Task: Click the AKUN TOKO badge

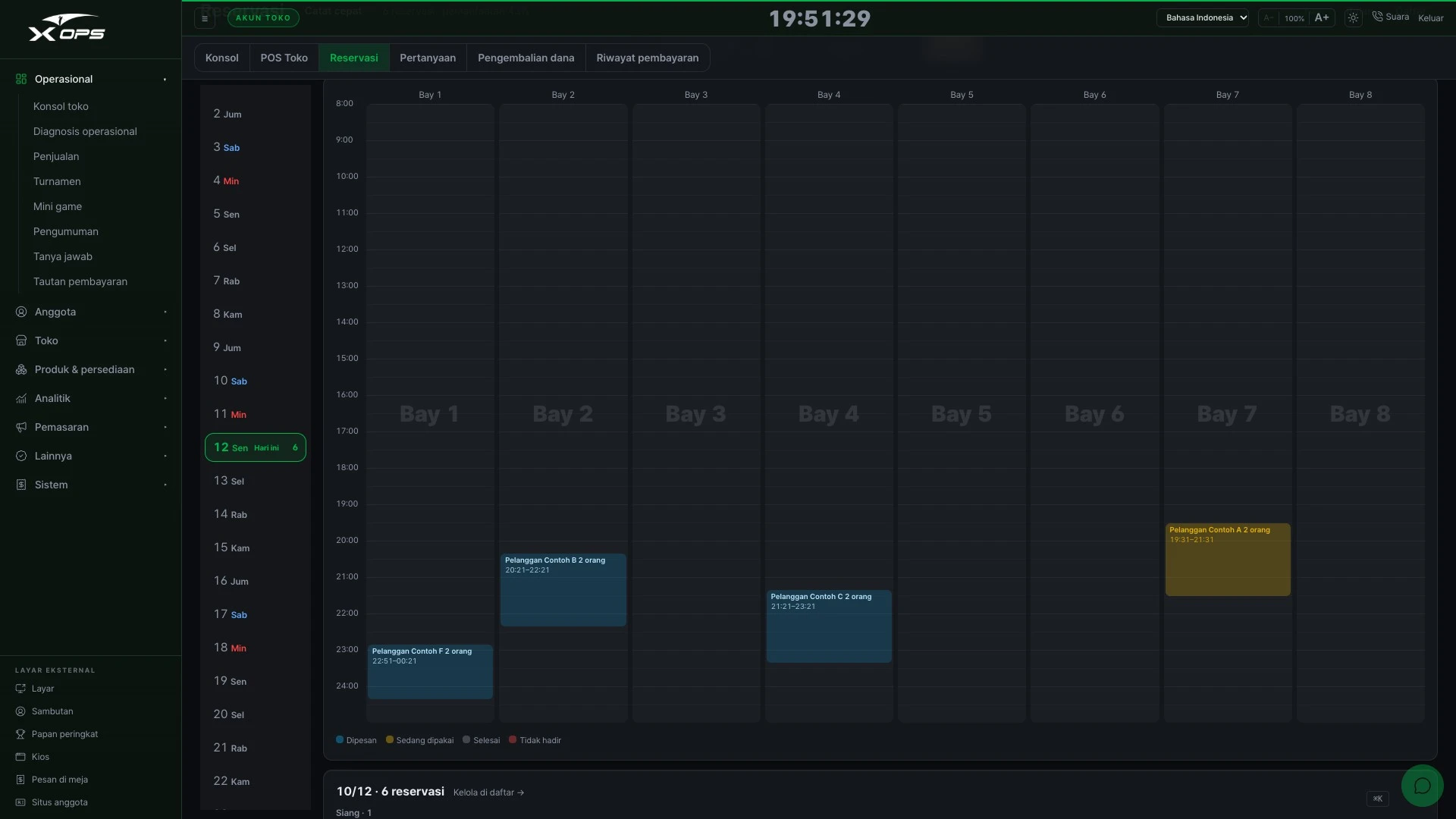Action: (x=263, y=17)
